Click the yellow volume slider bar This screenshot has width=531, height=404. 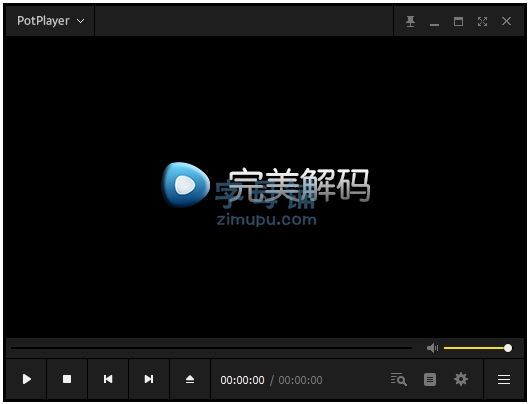(x=476, y=348)
